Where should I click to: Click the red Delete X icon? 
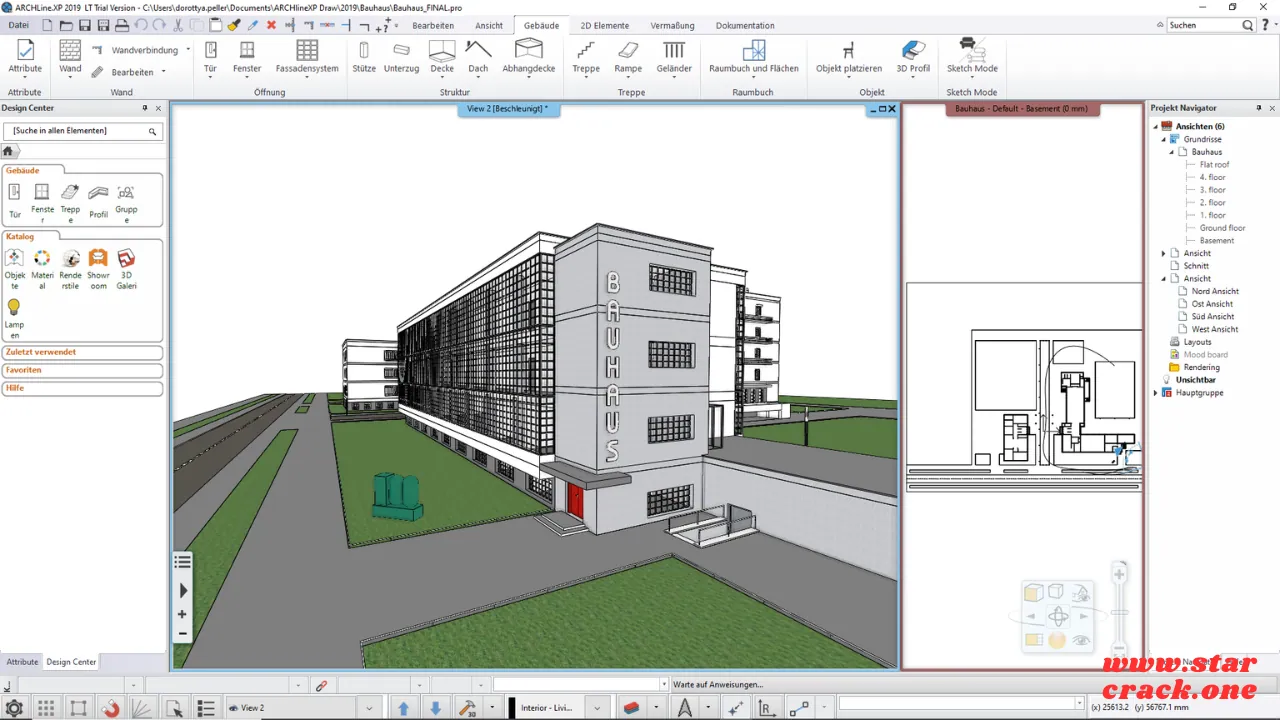coord(271,25)
